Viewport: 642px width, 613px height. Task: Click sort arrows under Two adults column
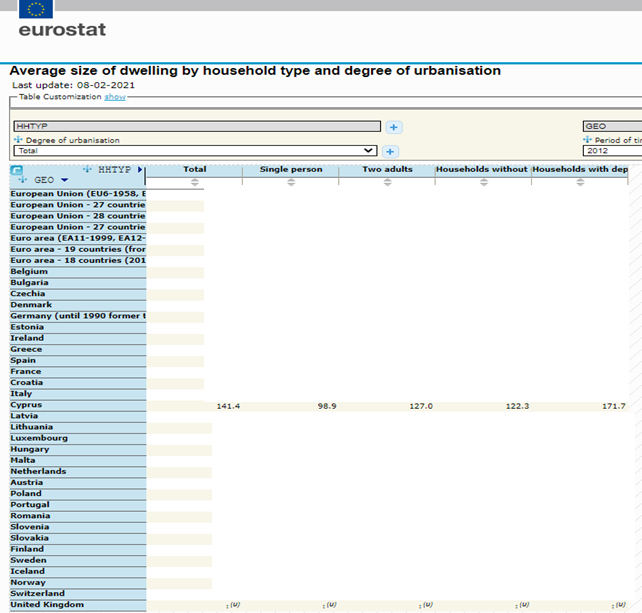click(x=387, y=182)
